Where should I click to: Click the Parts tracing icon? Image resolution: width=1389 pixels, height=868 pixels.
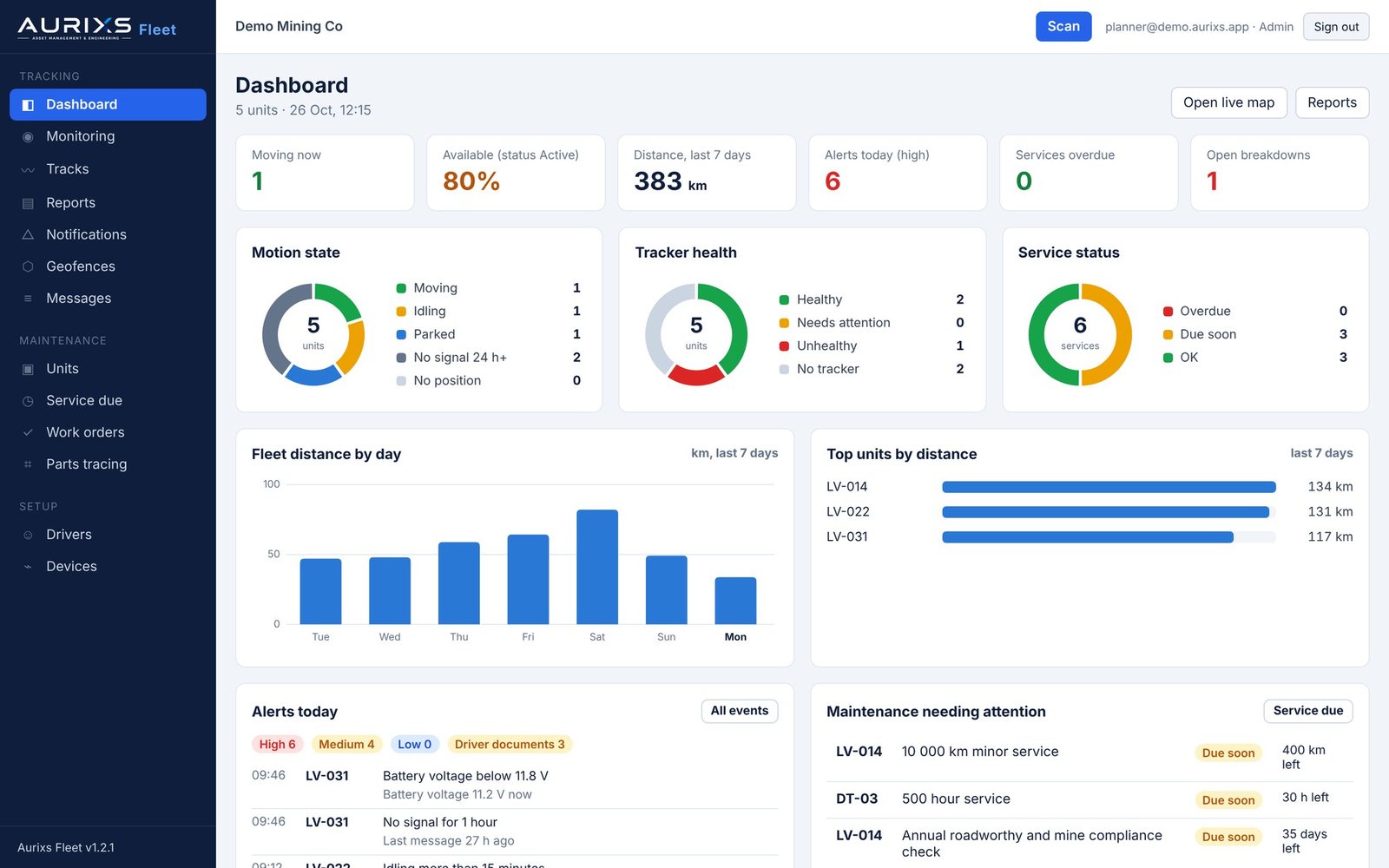point(28,464)
